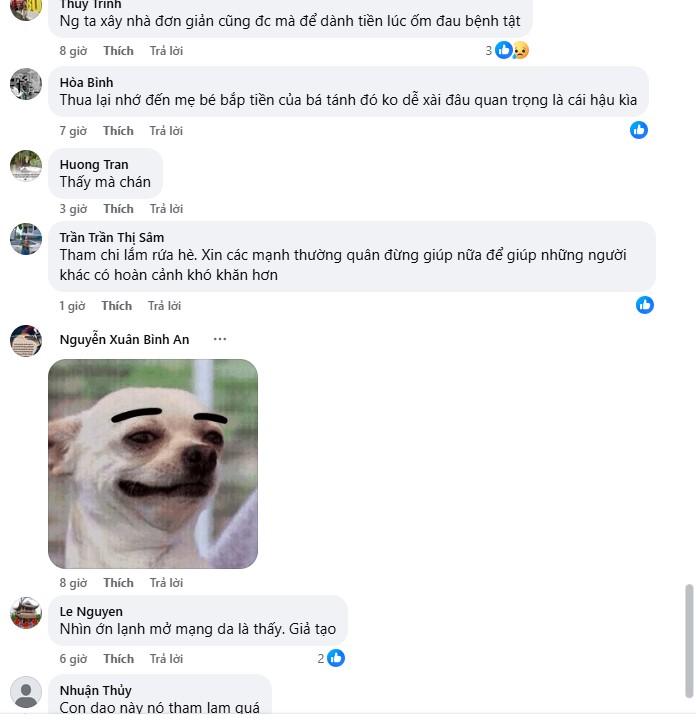
Task: Click the vertical page scrollbar thumb
Action: [x=689, y=641]
